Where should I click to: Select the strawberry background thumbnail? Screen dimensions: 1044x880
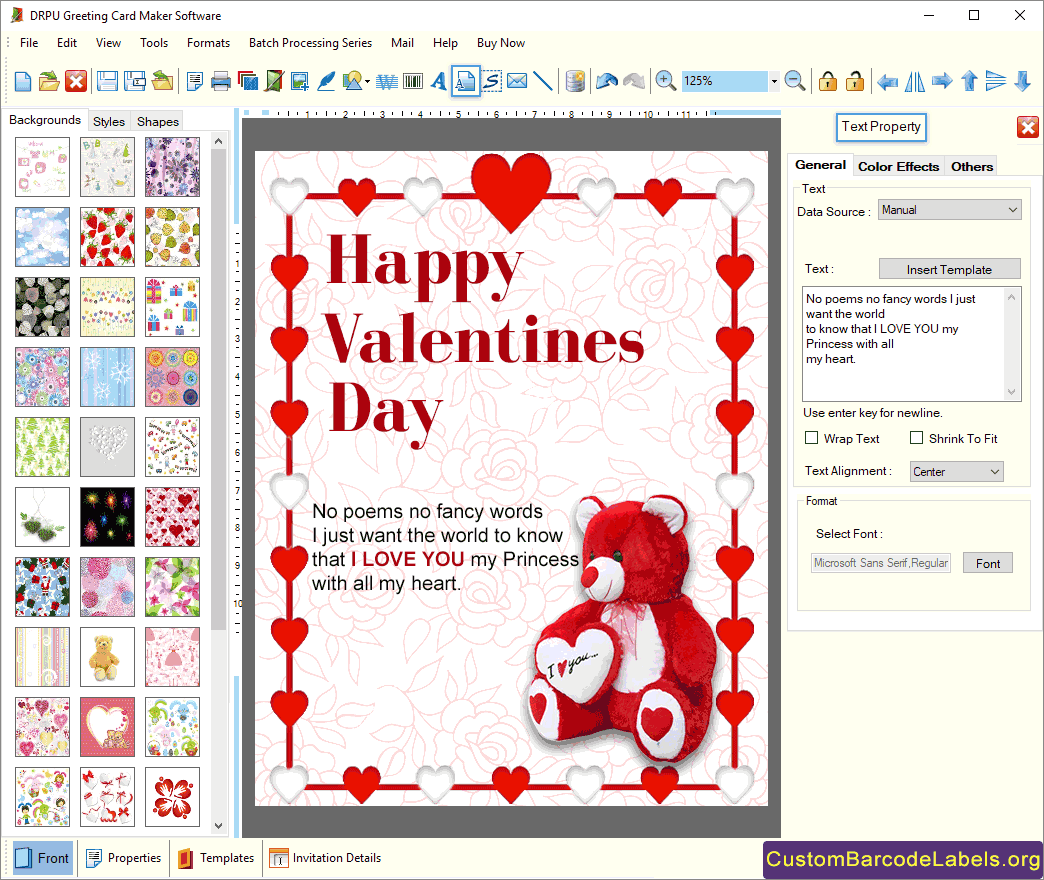(x=107, y=237)
